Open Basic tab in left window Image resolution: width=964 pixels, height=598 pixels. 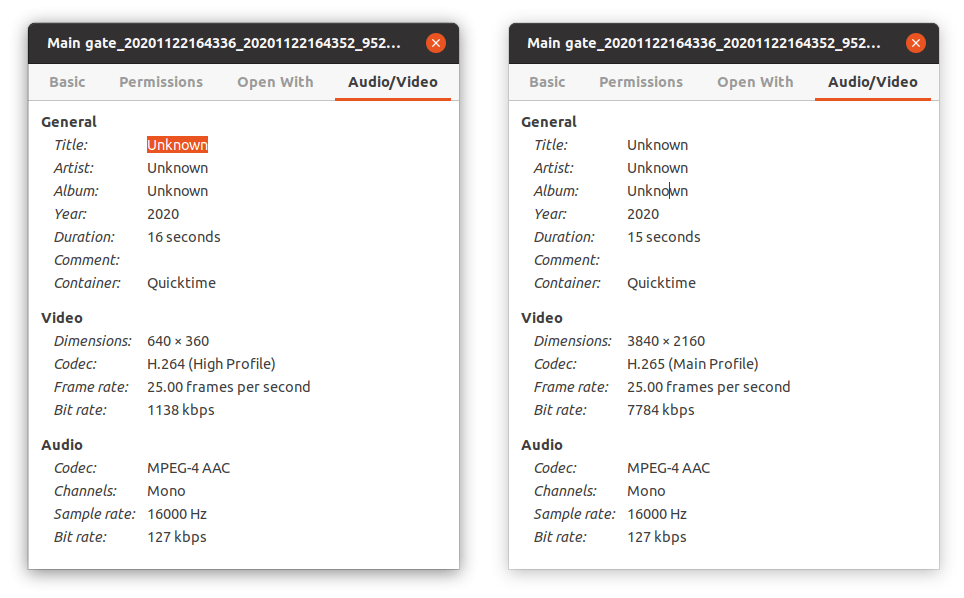point(67,82)
